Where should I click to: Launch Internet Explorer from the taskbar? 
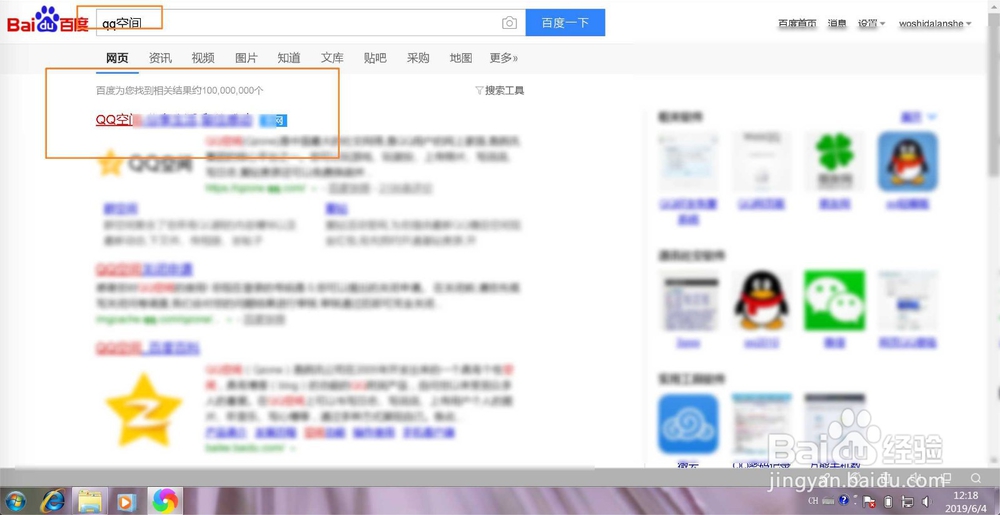pos(53,501)
